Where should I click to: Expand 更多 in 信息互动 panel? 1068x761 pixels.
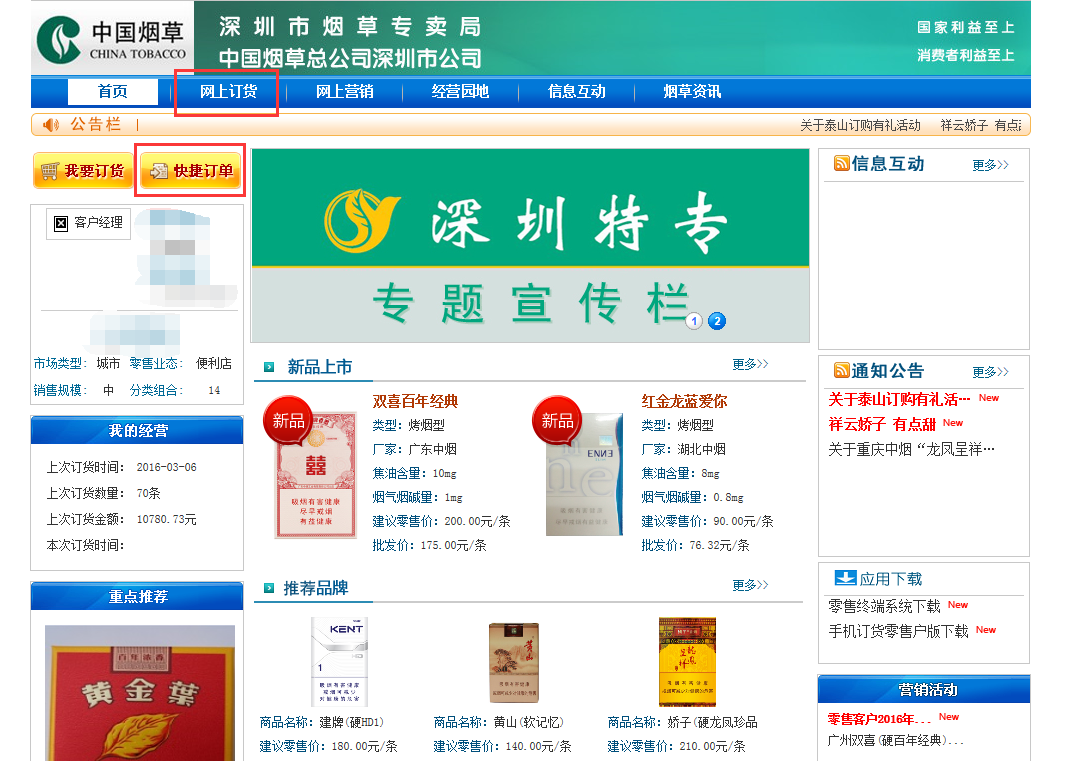(990, 165)
